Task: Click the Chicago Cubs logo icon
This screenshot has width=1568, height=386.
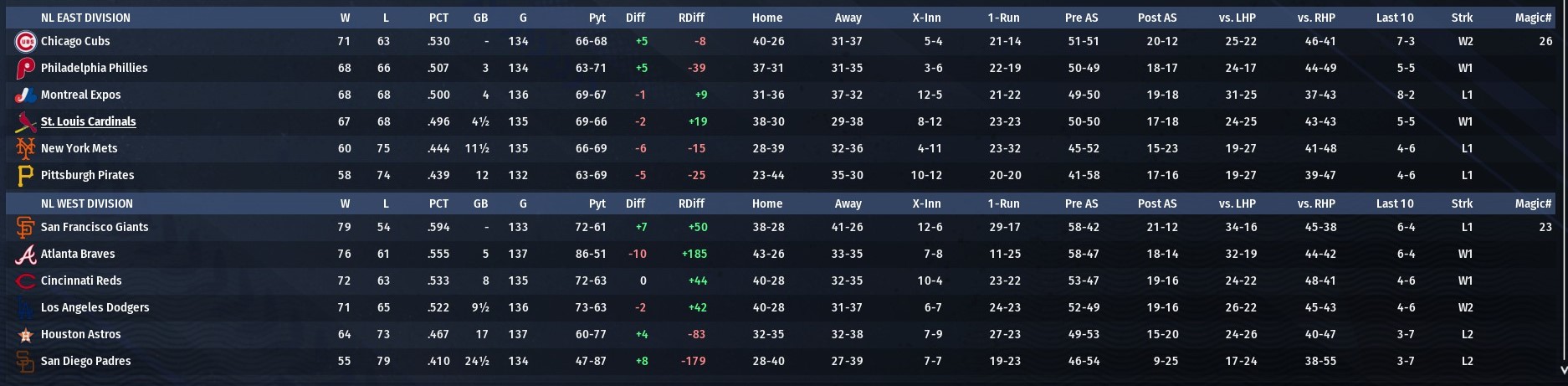Action: pos(26,41)
